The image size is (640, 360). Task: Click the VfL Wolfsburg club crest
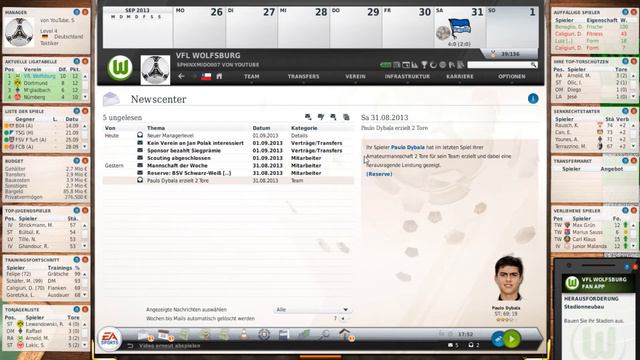point(120,68)
